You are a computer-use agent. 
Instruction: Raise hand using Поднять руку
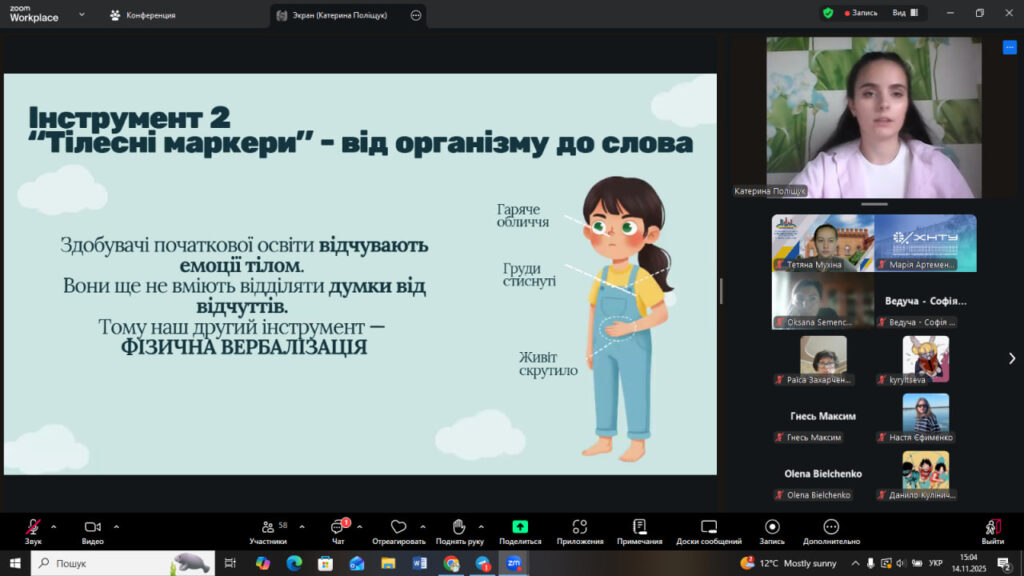tap(459, 530)
